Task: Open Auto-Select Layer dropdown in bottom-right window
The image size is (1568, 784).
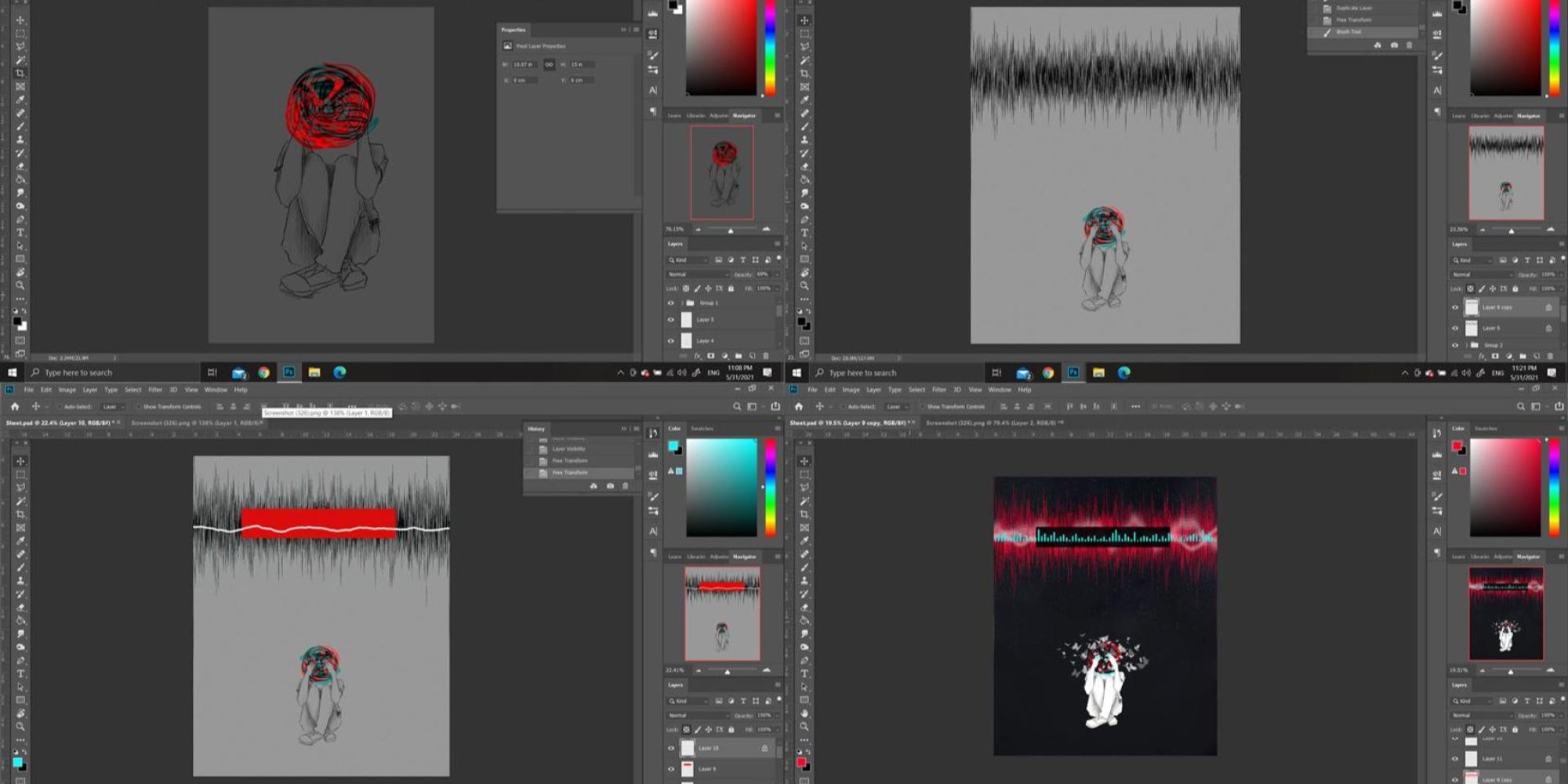Action: point(895,407)
